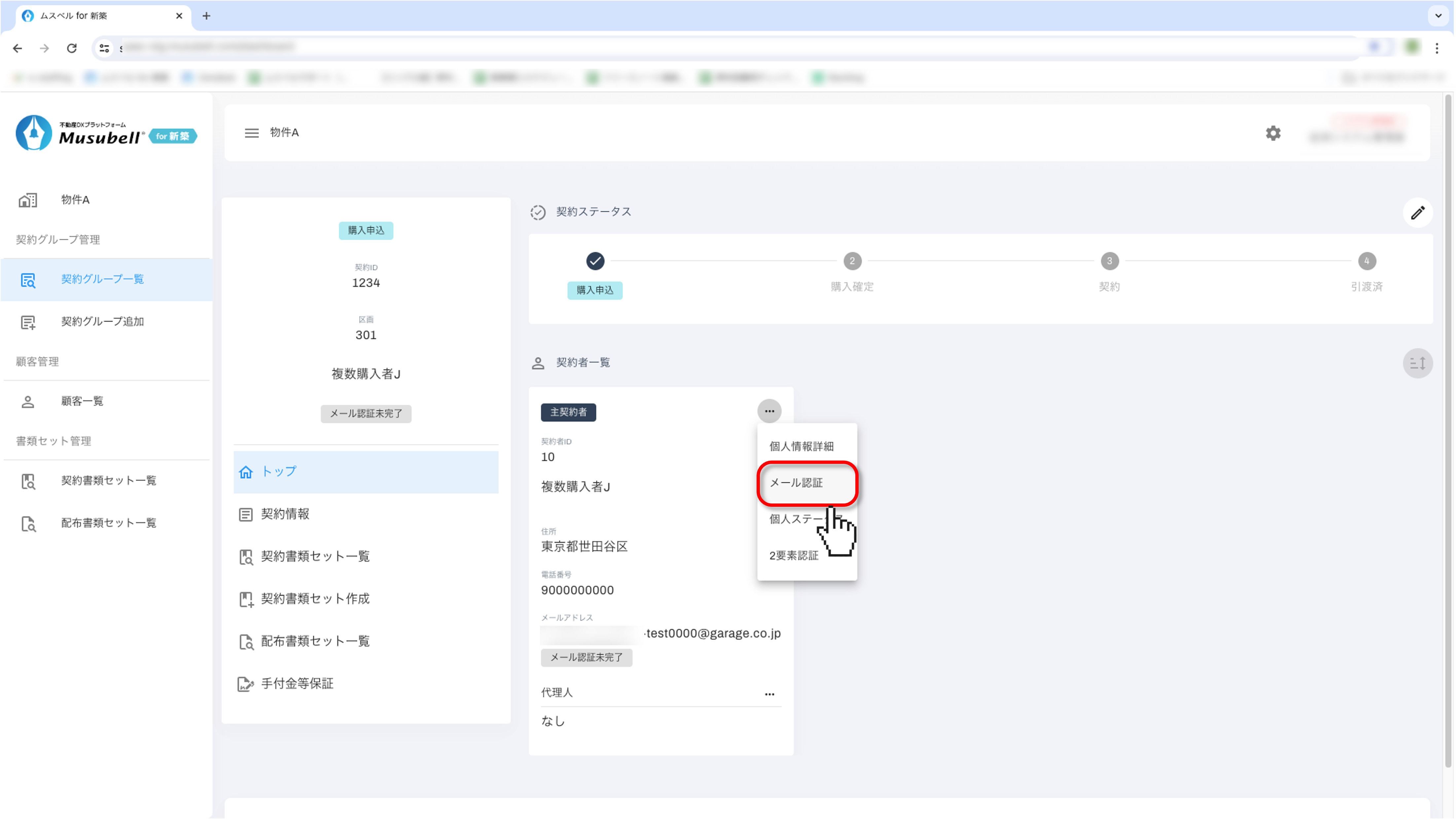
Task: Open the 代理人 three-dot options menu
Action: tap(769, 694)
